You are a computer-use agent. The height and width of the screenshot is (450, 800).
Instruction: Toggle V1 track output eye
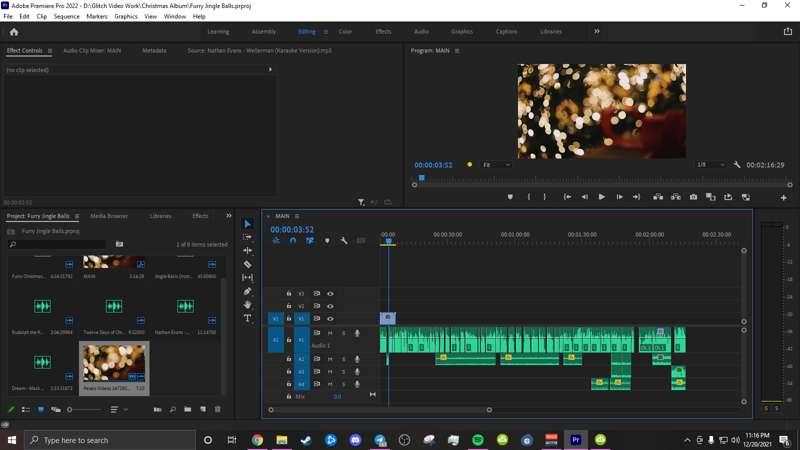coord(330,319)
